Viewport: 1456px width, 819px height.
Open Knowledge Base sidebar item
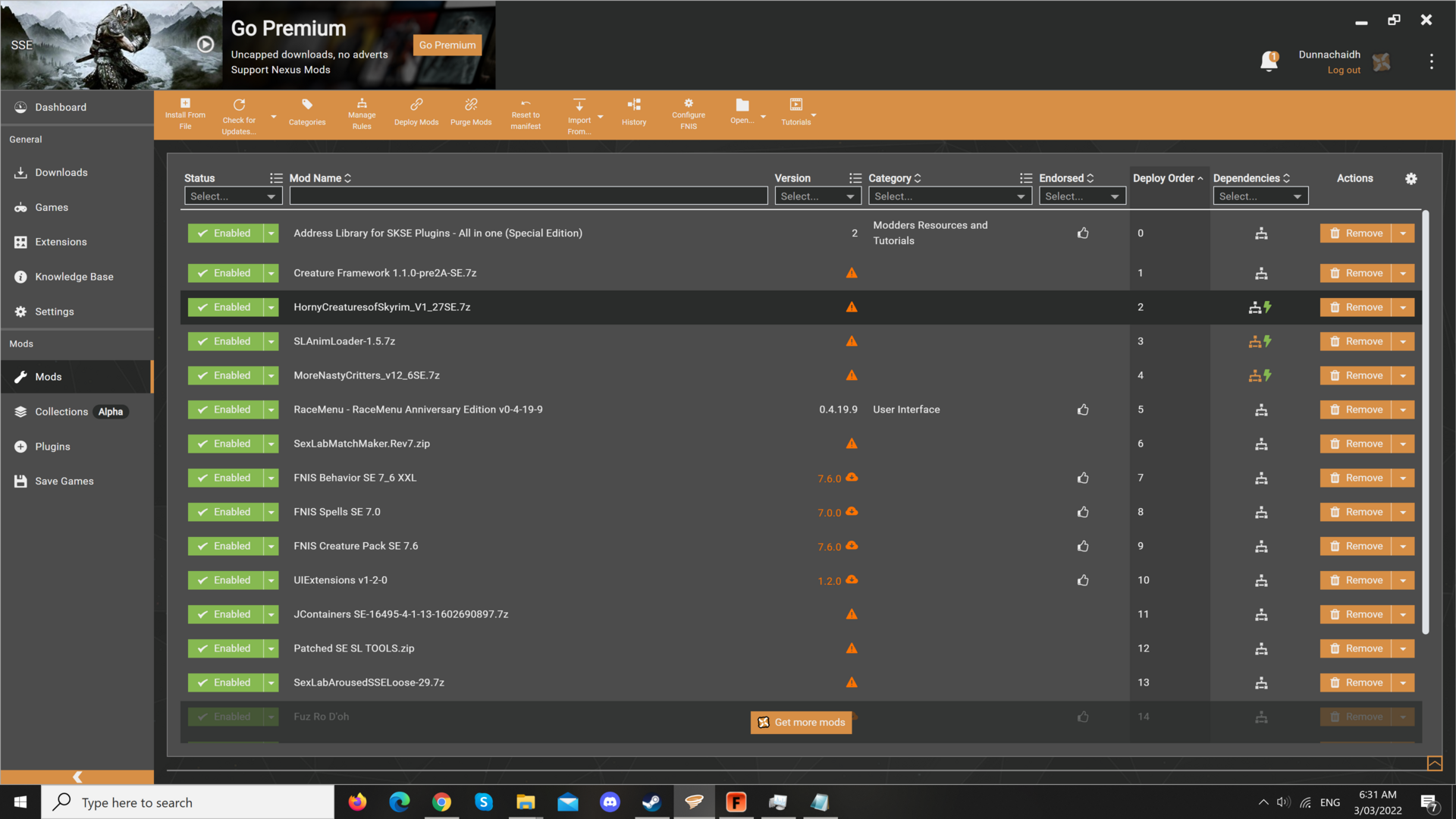click(x=77, y=277)
